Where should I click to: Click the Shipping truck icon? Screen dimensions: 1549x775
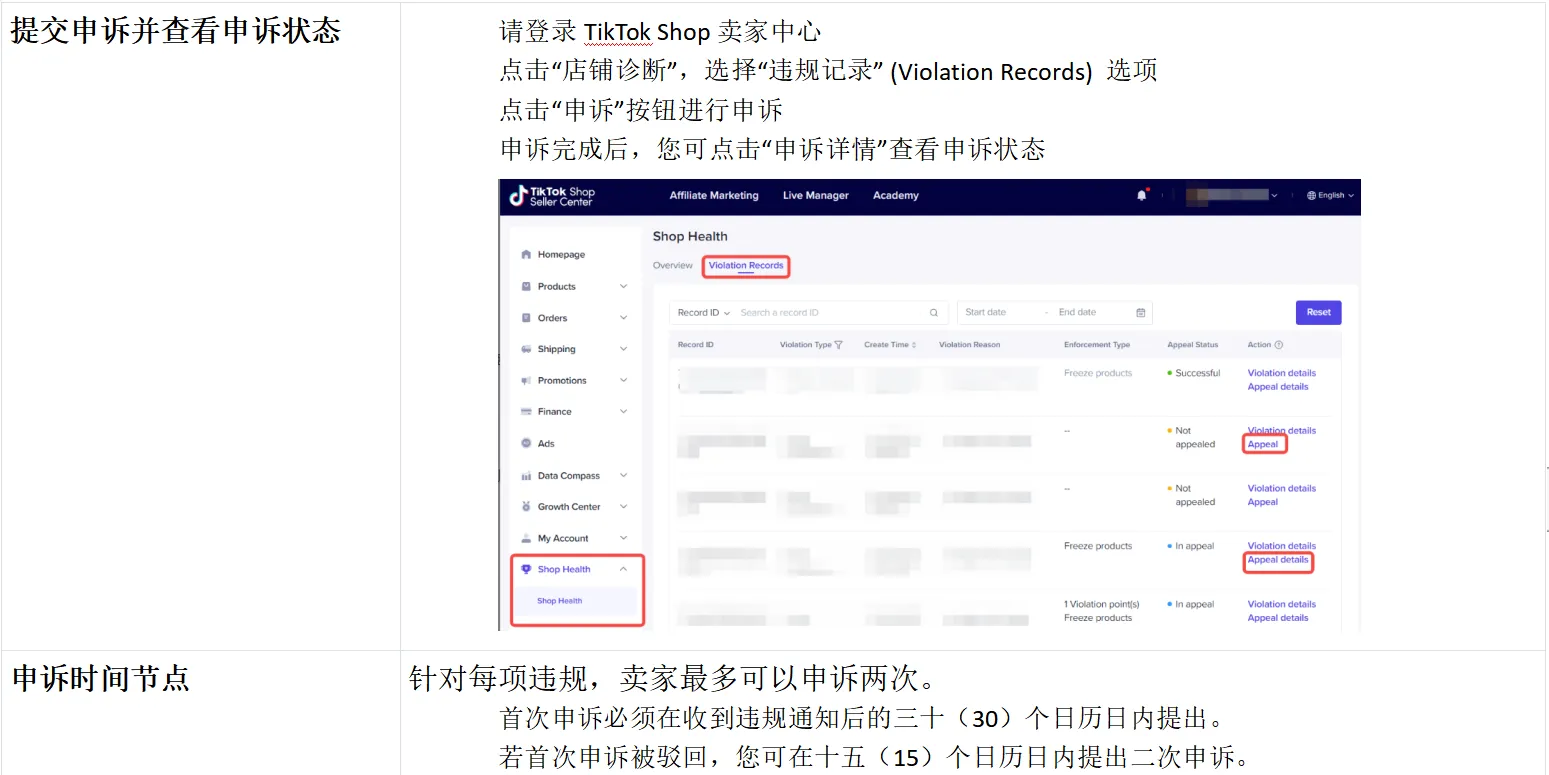point(526,349)
